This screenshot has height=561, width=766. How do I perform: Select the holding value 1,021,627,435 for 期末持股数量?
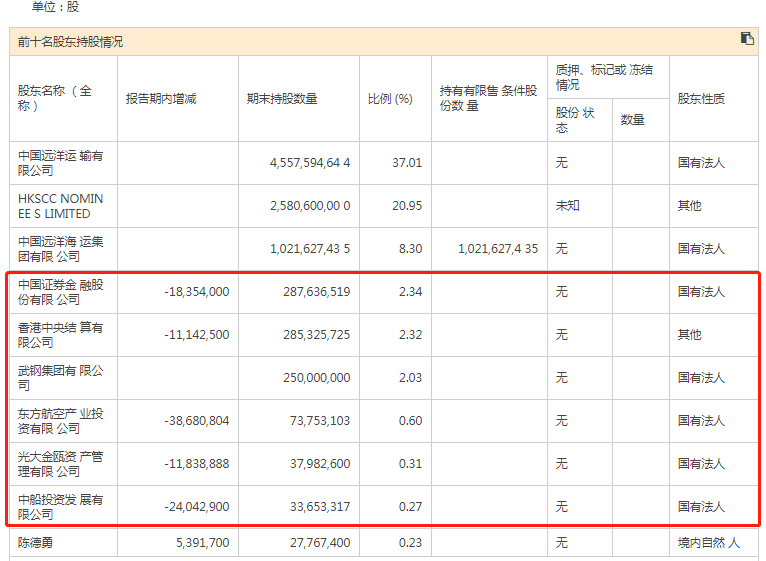310,249
